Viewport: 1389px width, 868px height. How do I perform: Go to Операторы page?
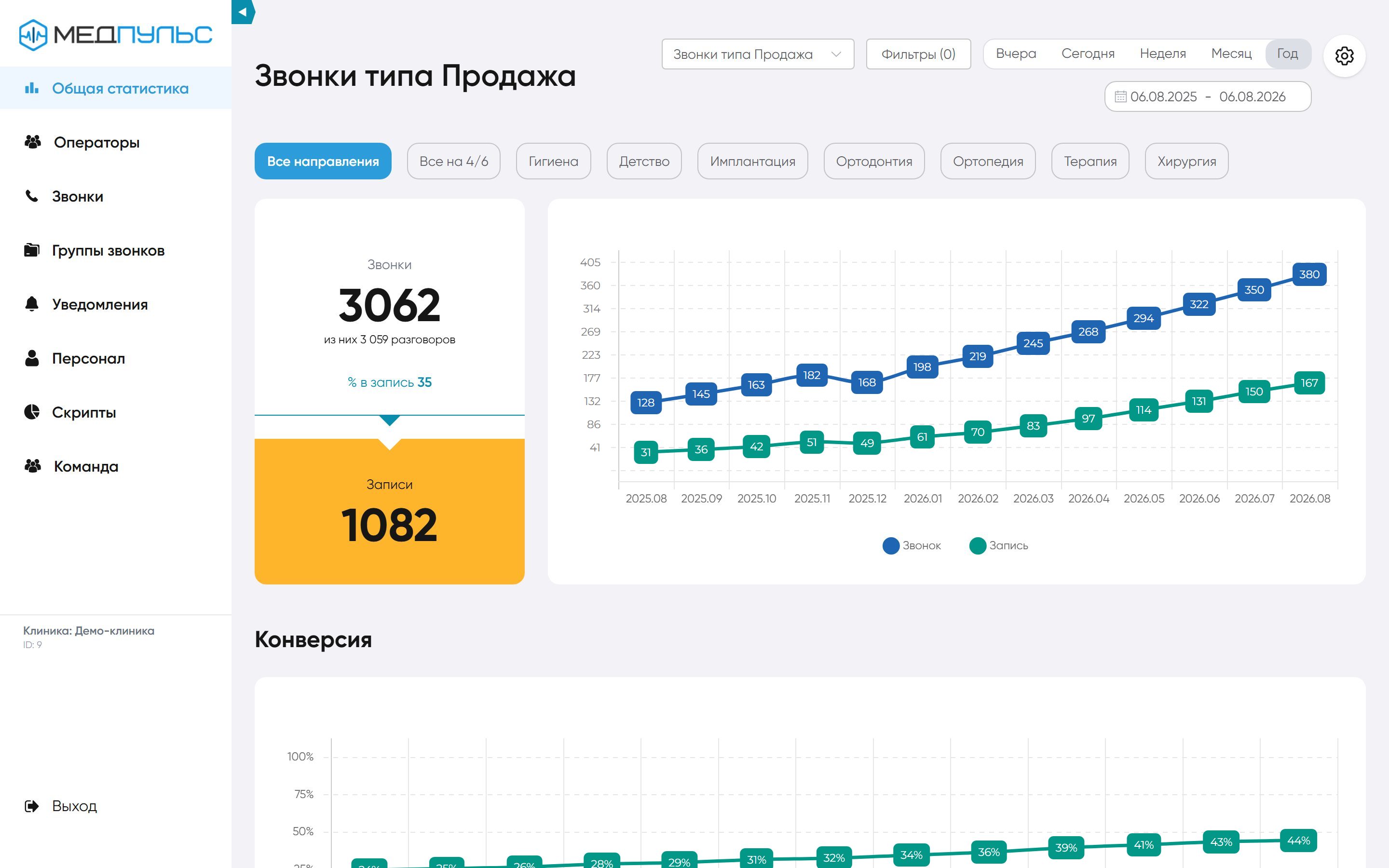pyautogui.click(x=96, y=142)
